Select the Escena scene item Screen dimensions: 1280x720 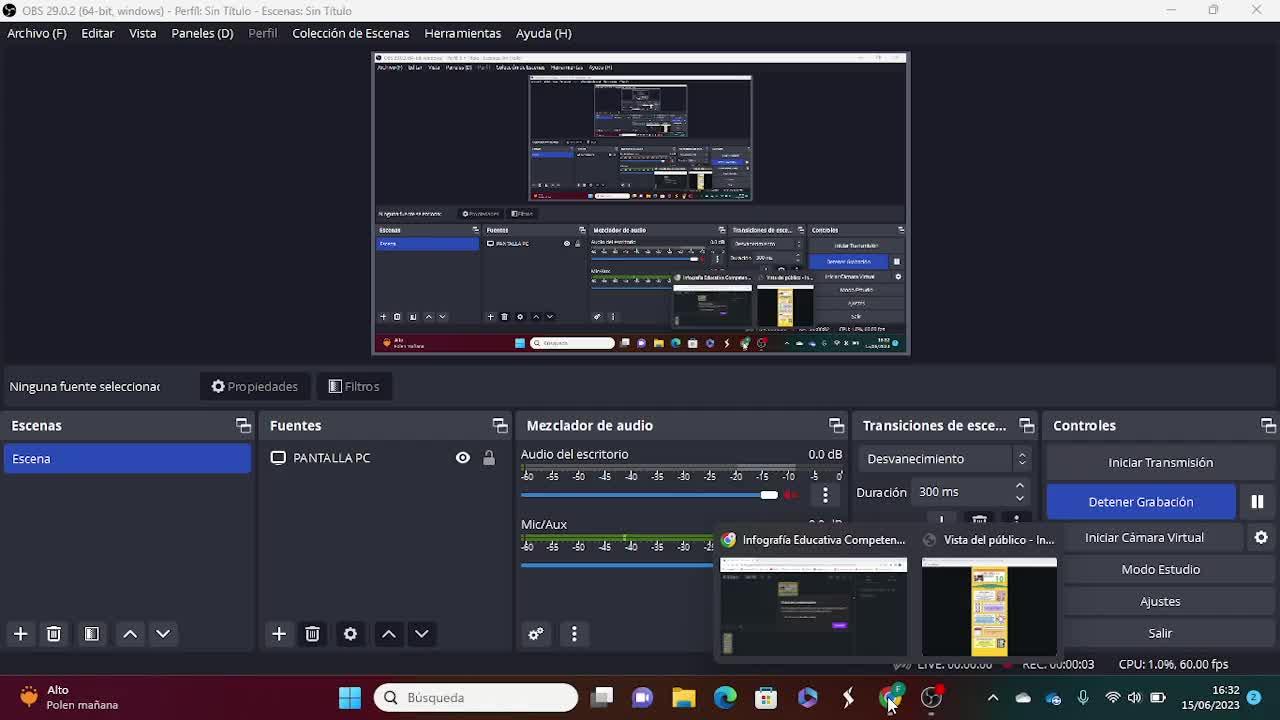pos(126,458)
